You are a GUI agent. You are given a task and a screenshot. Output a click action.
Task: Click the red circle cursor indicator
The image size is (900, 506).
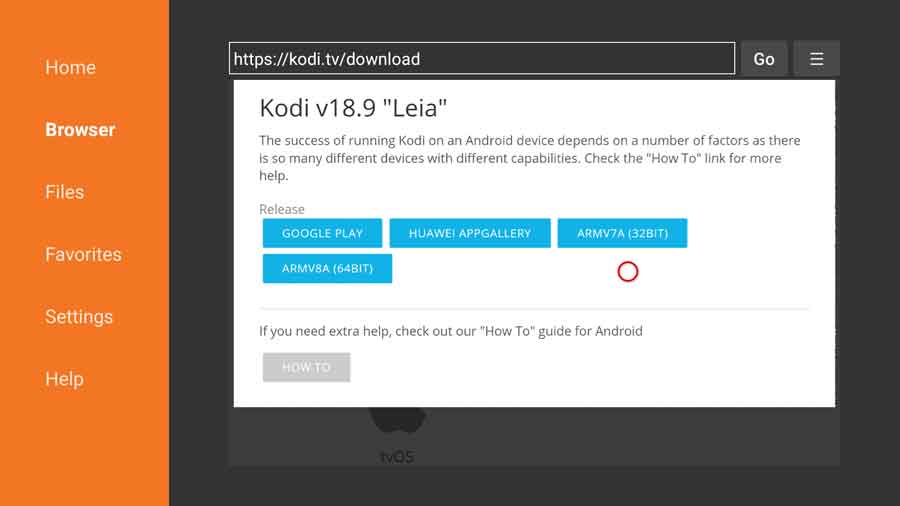627,271
